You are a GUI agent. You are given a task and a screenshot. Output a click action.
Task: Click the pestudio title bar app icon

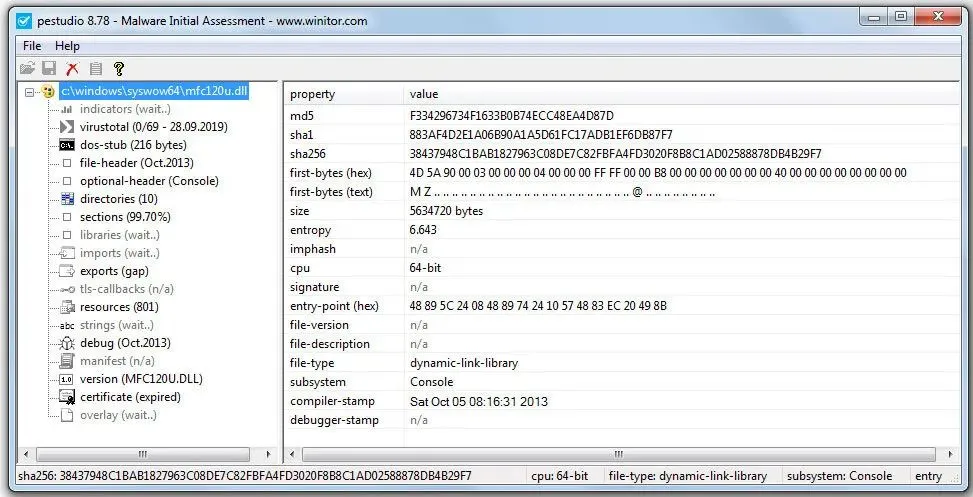coord(24,21)
